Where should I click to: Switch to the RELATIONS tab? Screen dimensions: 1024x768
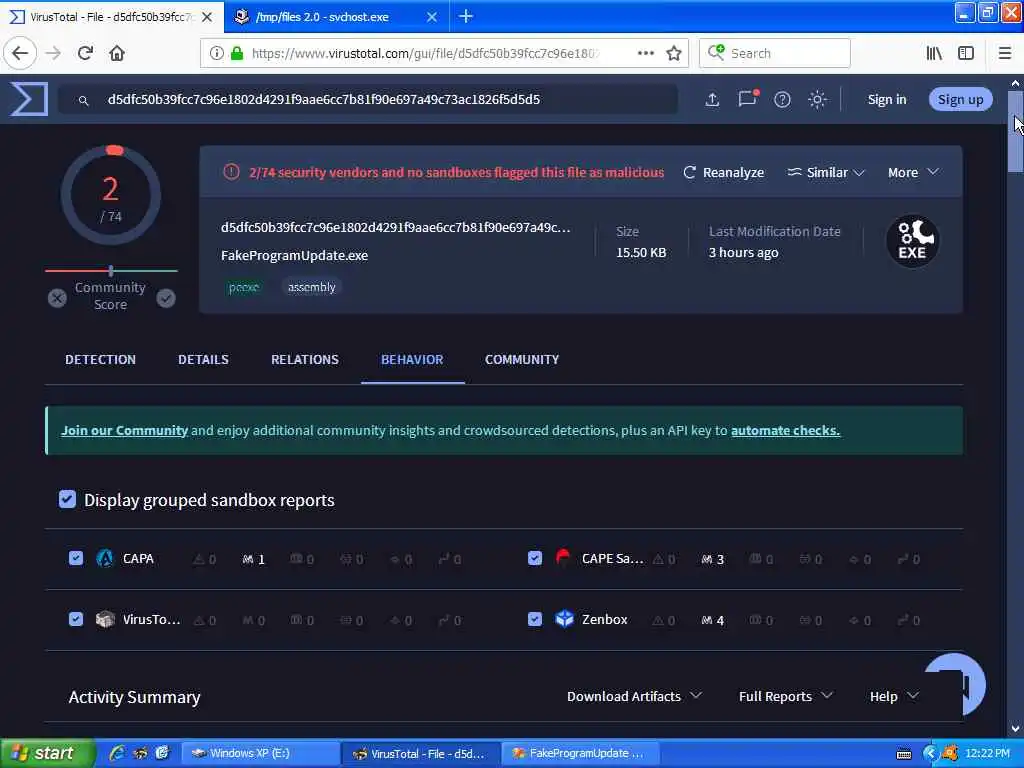pos(305,360)
